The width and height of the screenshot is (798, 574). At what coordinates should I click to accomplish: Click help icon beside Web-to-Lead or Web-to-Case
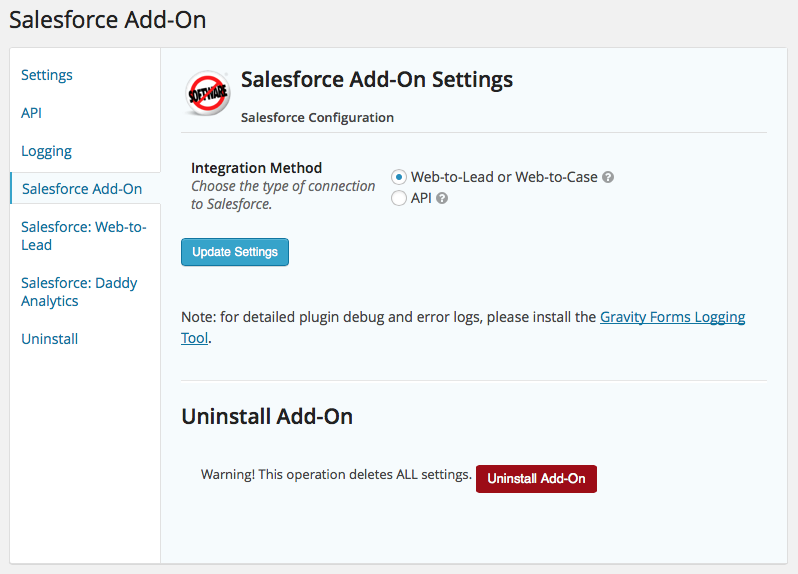(608, 177)
